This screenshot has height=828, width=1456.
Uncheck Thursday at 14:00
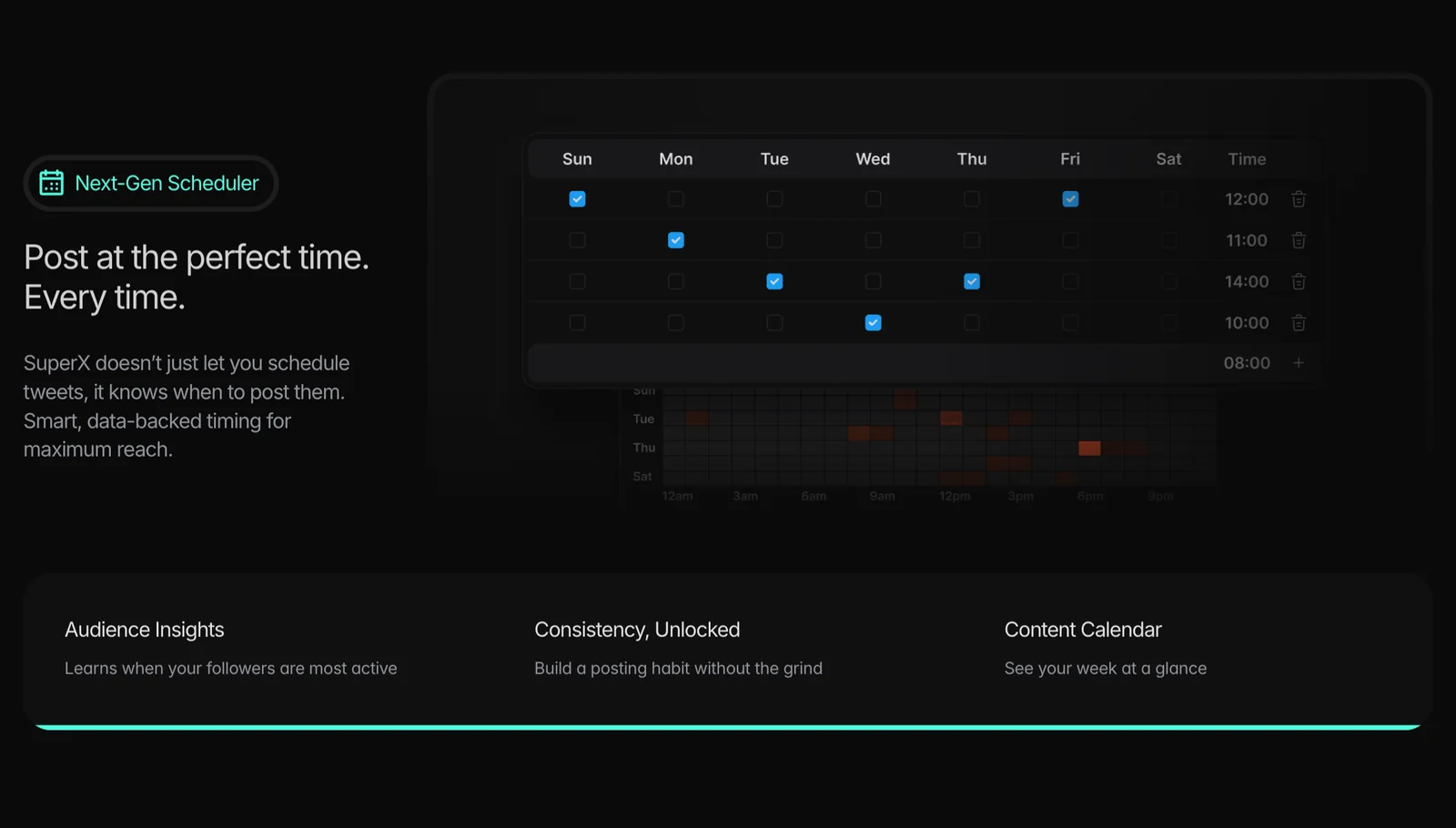(x=972, y=282)
